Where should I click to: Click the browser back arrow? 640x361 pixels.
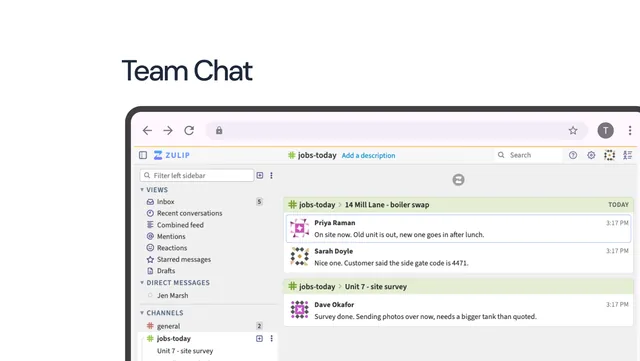coord(147,131)
